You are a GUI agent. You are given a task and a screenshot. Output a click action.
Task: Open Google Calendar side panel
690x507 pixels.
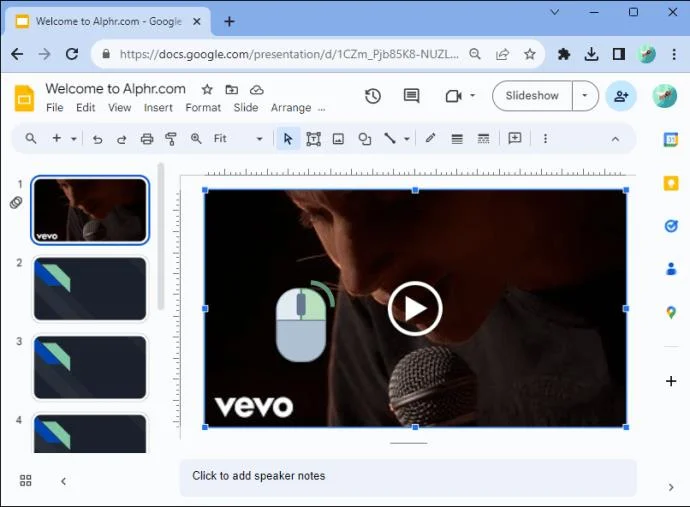671,140
